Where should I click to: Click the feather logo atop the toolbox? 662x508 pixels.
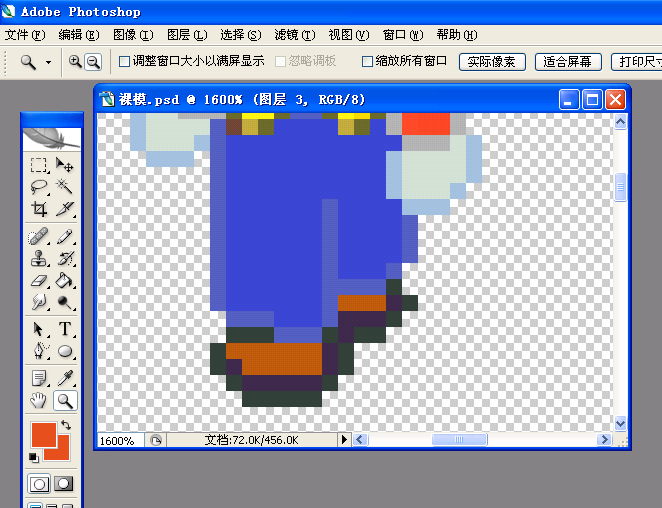[52, 139]
